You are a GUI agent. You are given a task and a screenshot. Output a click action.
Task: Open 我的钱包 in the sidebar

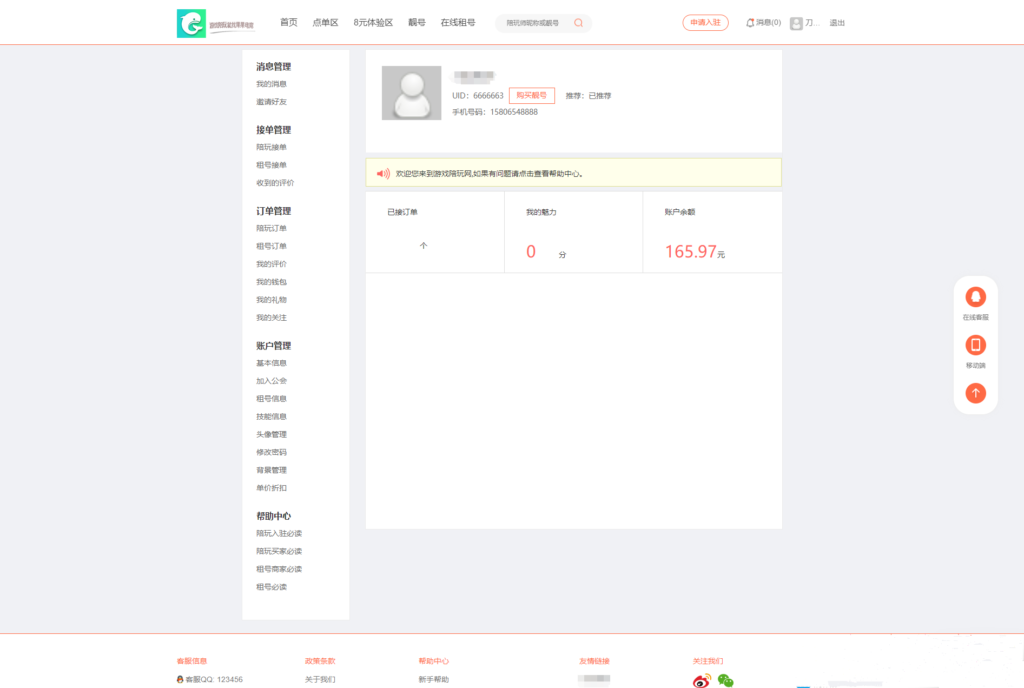coord(271,282)
